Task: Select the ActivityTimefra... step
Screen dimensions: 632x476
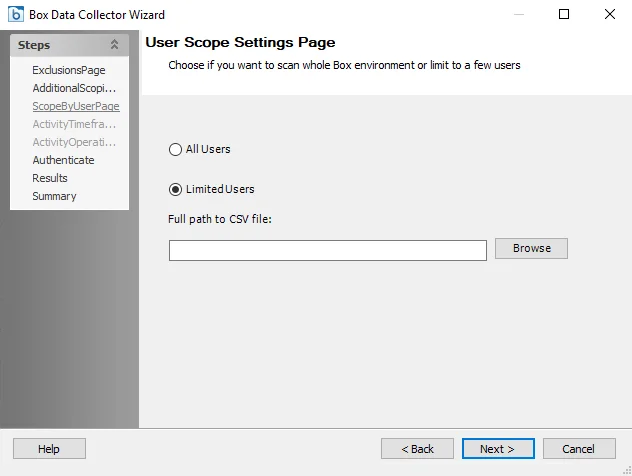Action: (x=74, y=124)
